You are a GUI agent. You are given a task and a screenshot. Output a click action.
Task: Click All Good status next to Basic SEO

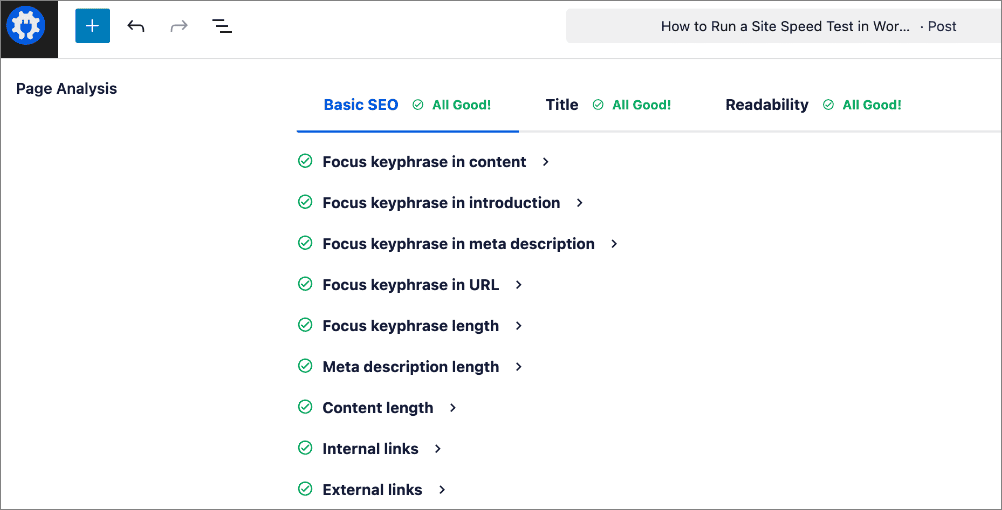[x=452, y=105]
